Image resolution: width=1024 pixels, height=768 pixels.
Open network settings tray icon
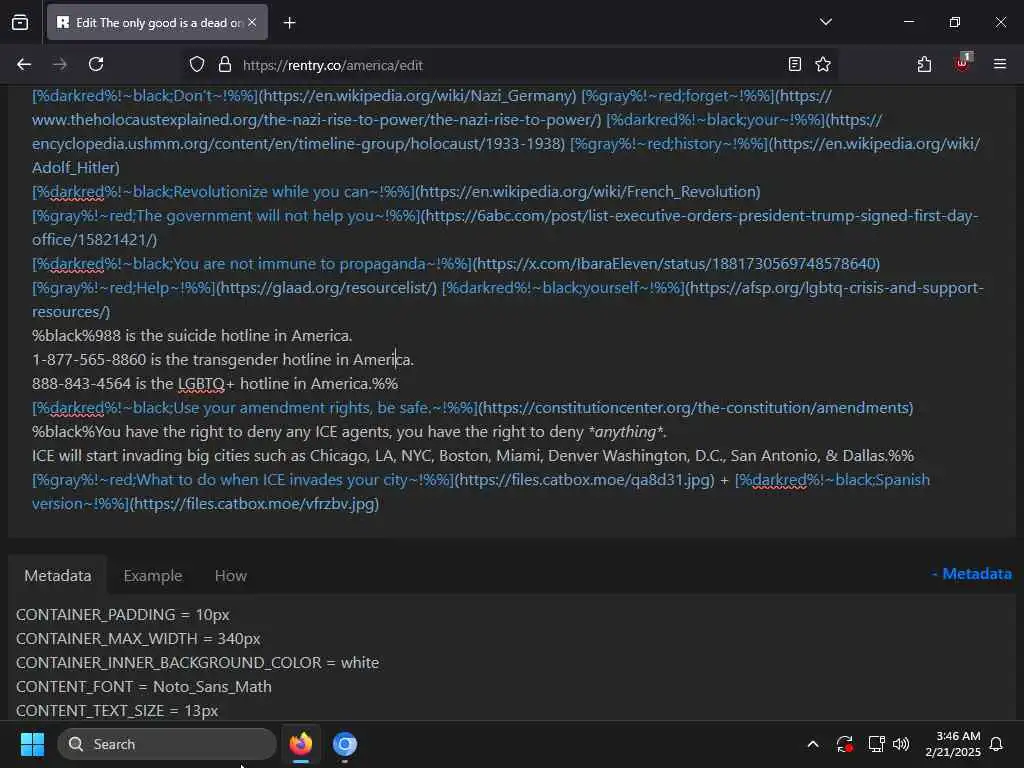(876, 744)
